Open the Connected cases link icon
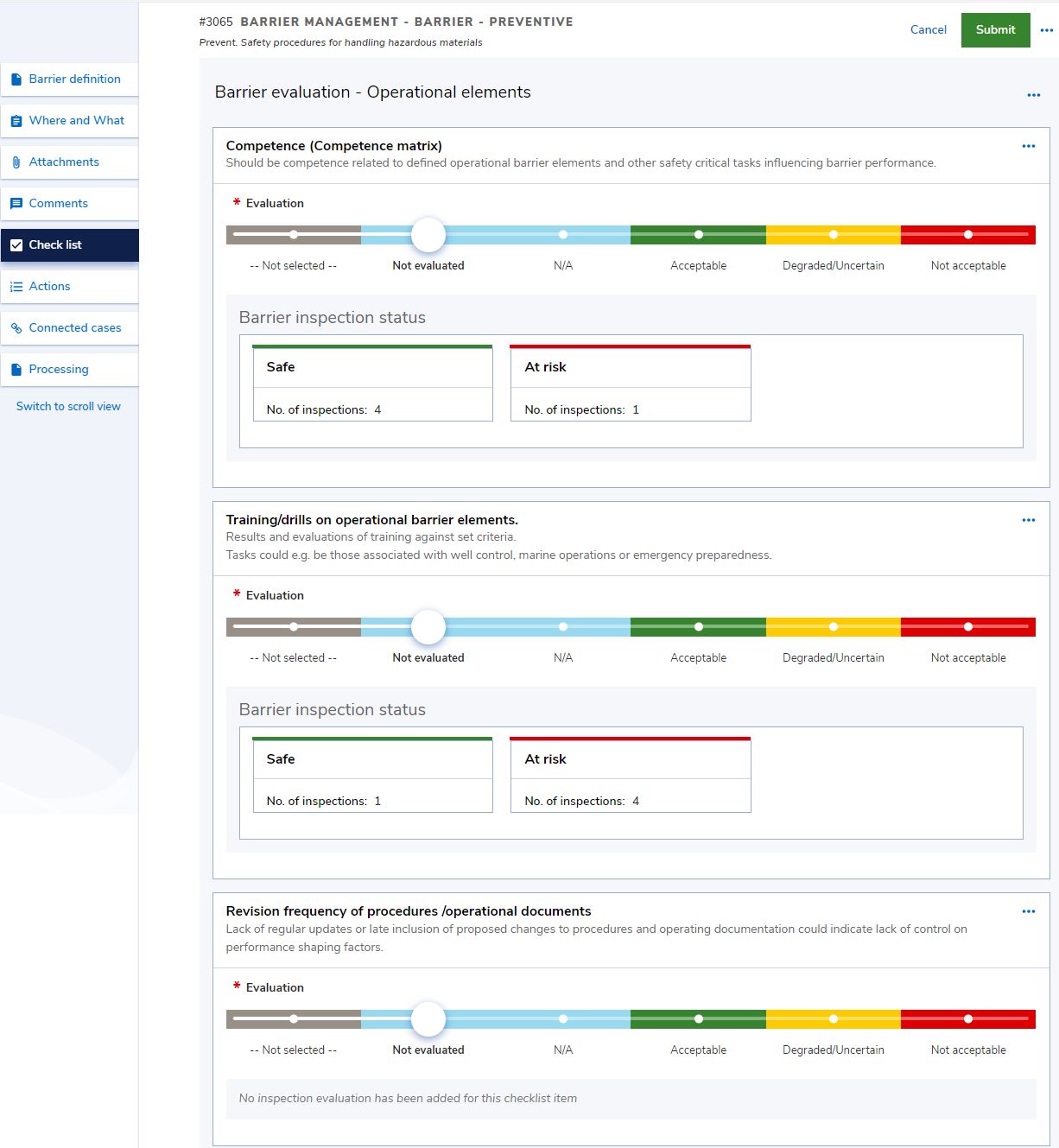The image size is (1059, 1148). point(16,327)
